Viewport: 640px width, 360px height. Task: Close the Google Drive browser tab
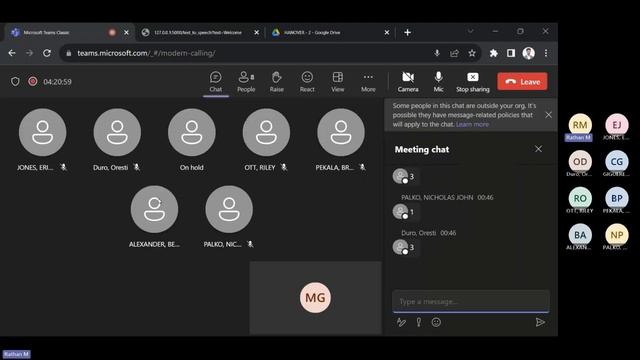coord(387,32)
